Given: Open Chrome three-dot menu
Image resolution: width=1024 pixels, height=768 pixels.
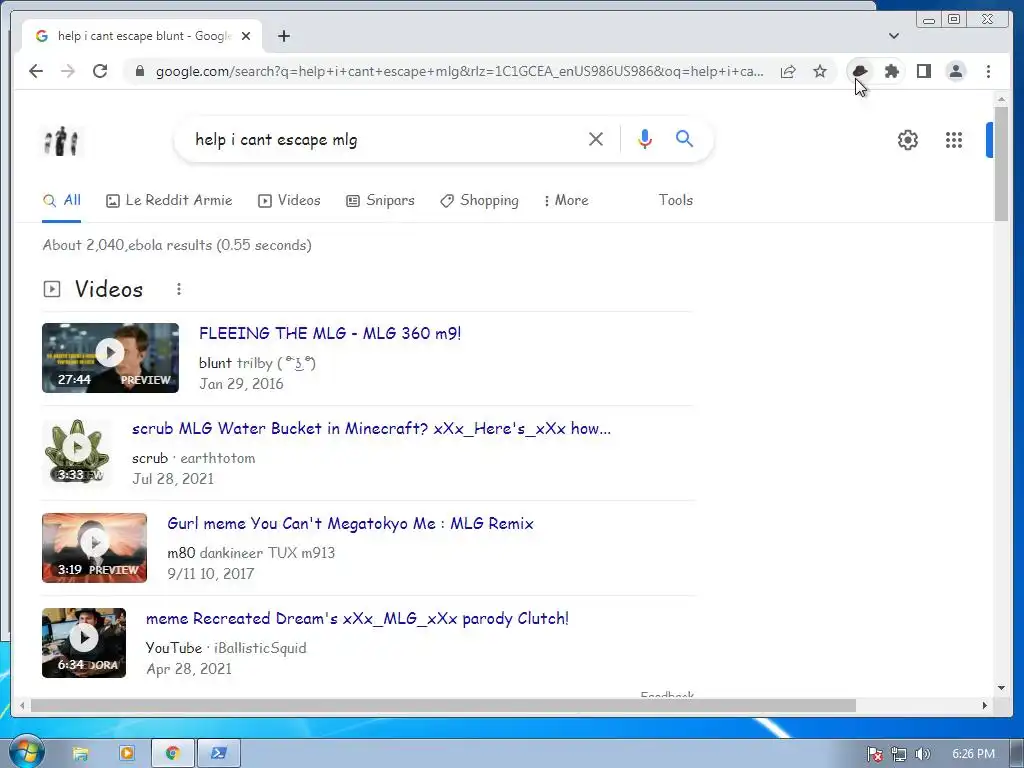Looking at the screenshot, I should coord(988,71).
